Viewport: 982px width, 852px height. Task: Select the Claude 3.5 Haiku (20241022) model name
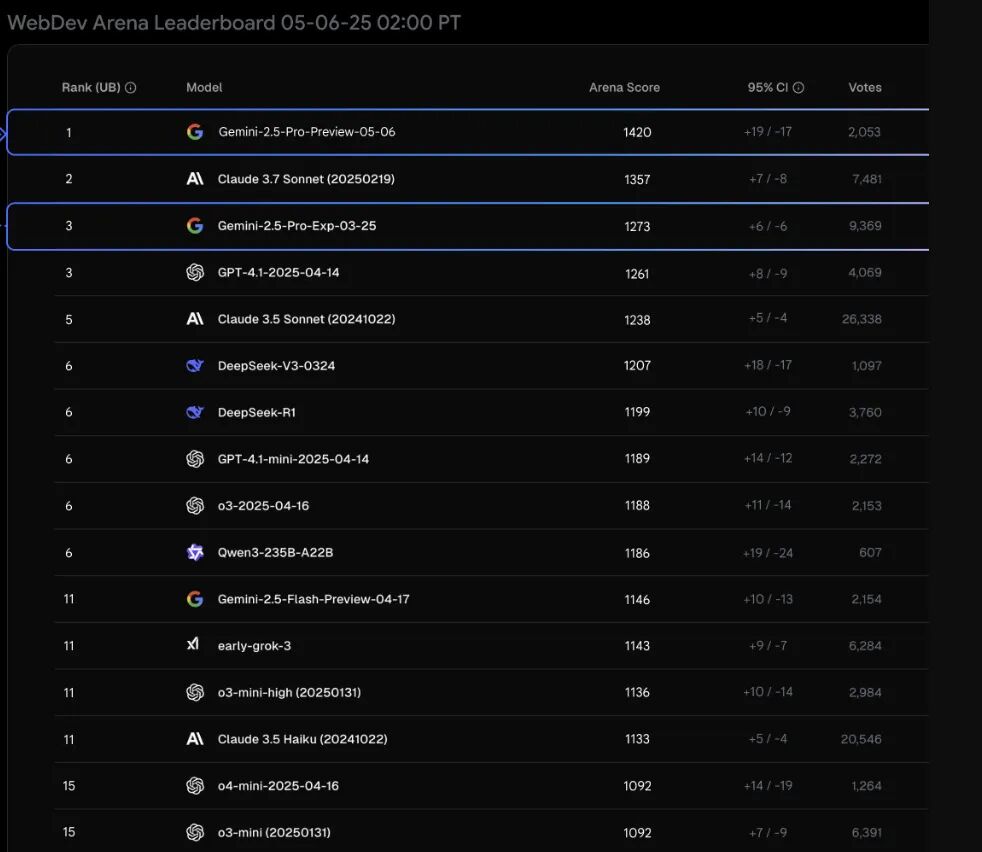(x=302, y=739)
